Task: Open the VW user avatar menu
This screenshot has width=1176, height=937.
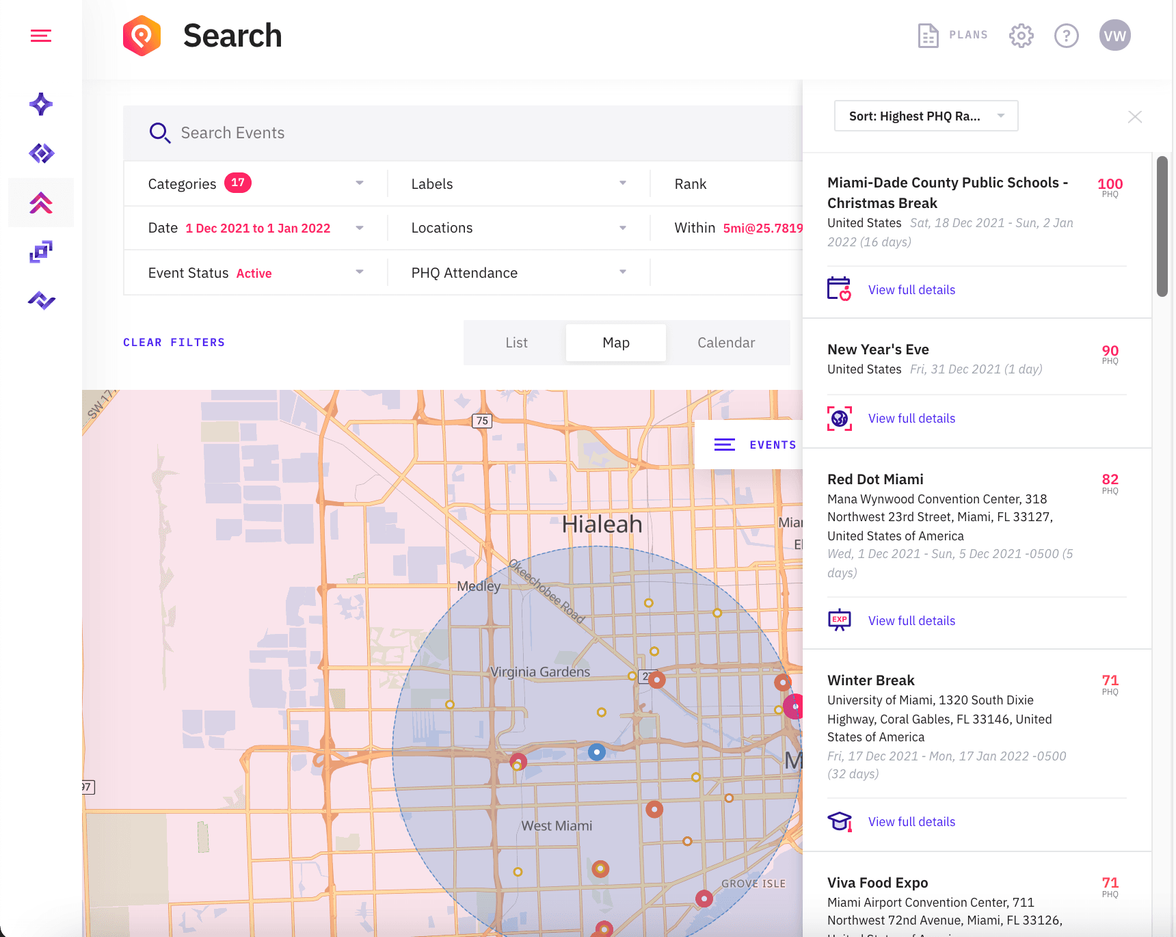Action: click(1114, 36)
